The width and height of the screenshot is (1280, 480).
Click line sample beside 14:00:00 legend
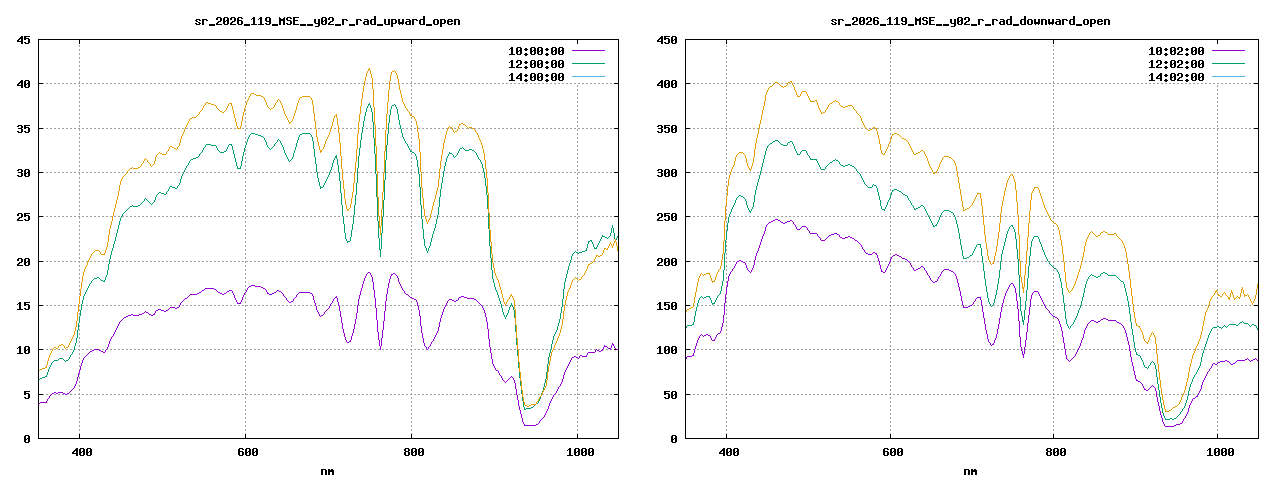point(589,77)
